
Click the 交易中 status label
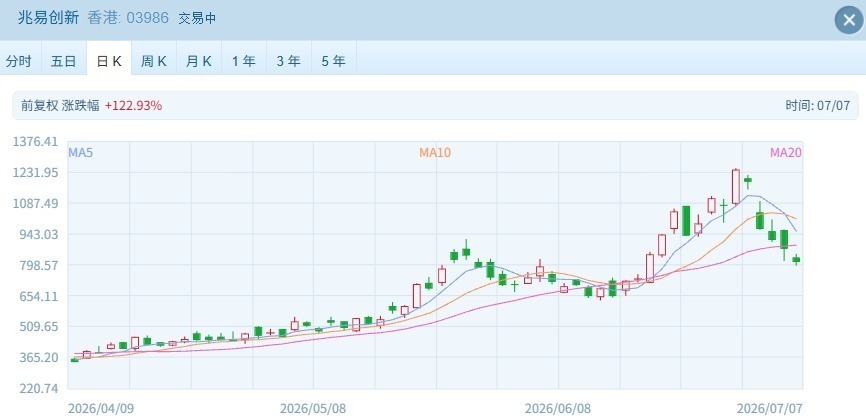(x=197, y=18)
